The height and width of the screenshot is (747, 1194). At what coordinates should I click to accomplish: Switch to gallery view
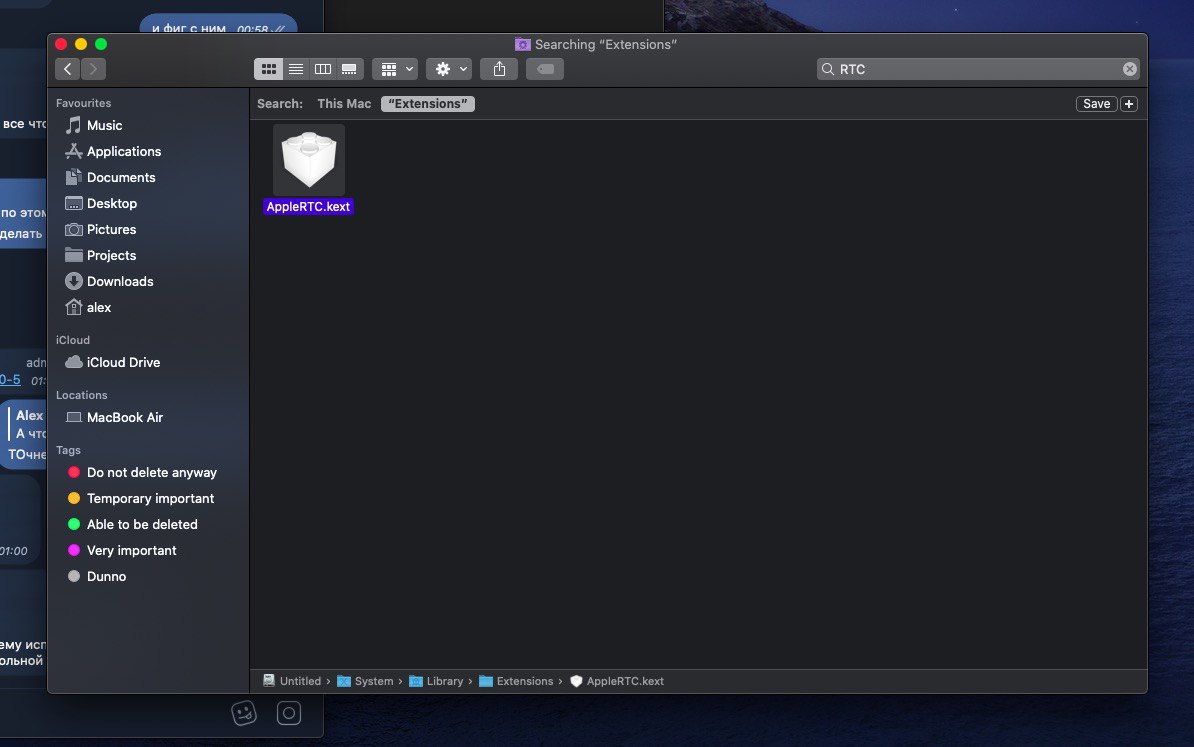tap(350, 69)
